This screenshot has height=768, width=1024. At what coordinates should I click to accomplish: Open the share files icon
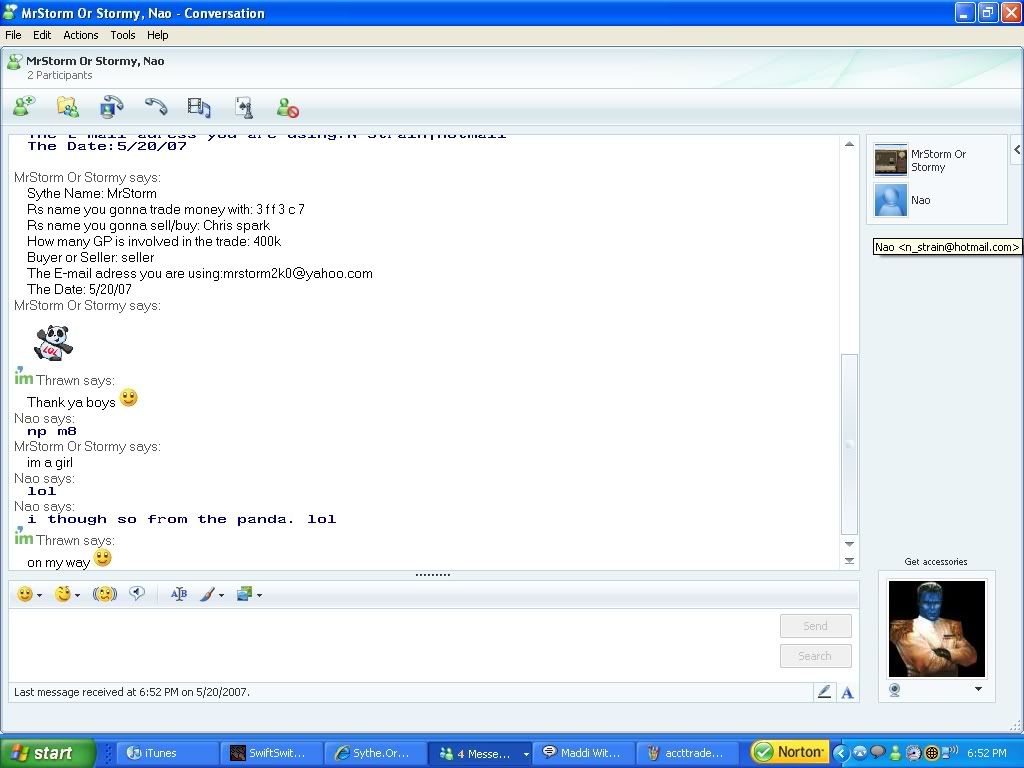(x=68, y=106)
